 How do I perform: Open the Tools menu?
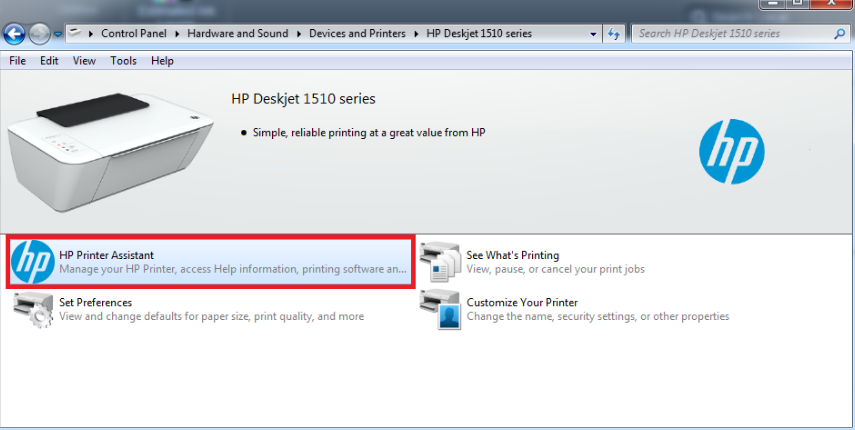tap(123, 60)
